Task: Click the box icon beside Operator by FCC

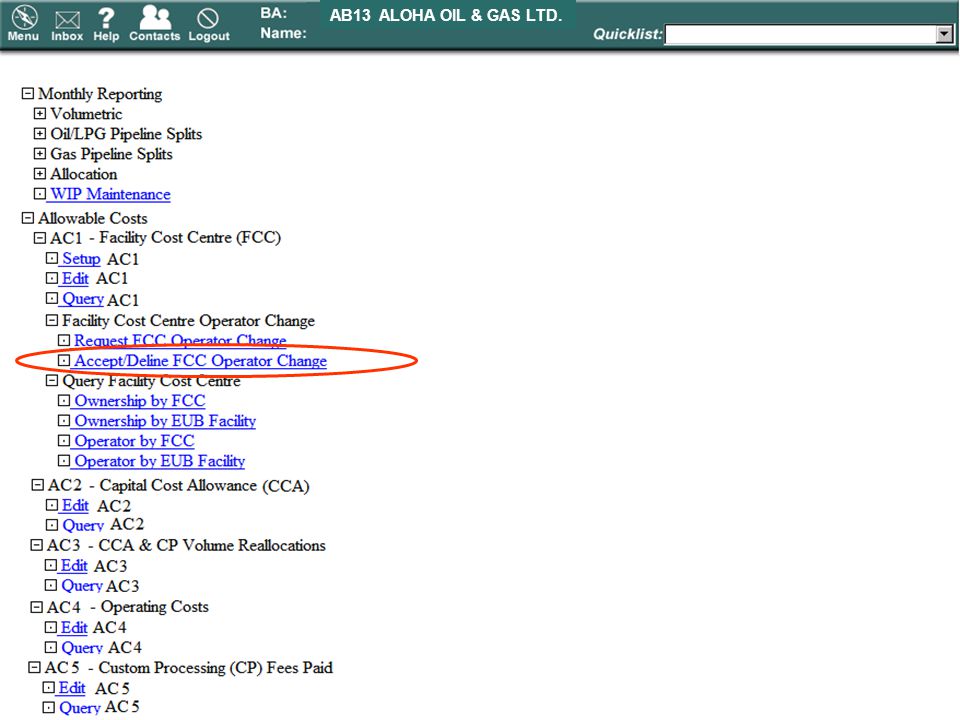Action: (64, 441)
